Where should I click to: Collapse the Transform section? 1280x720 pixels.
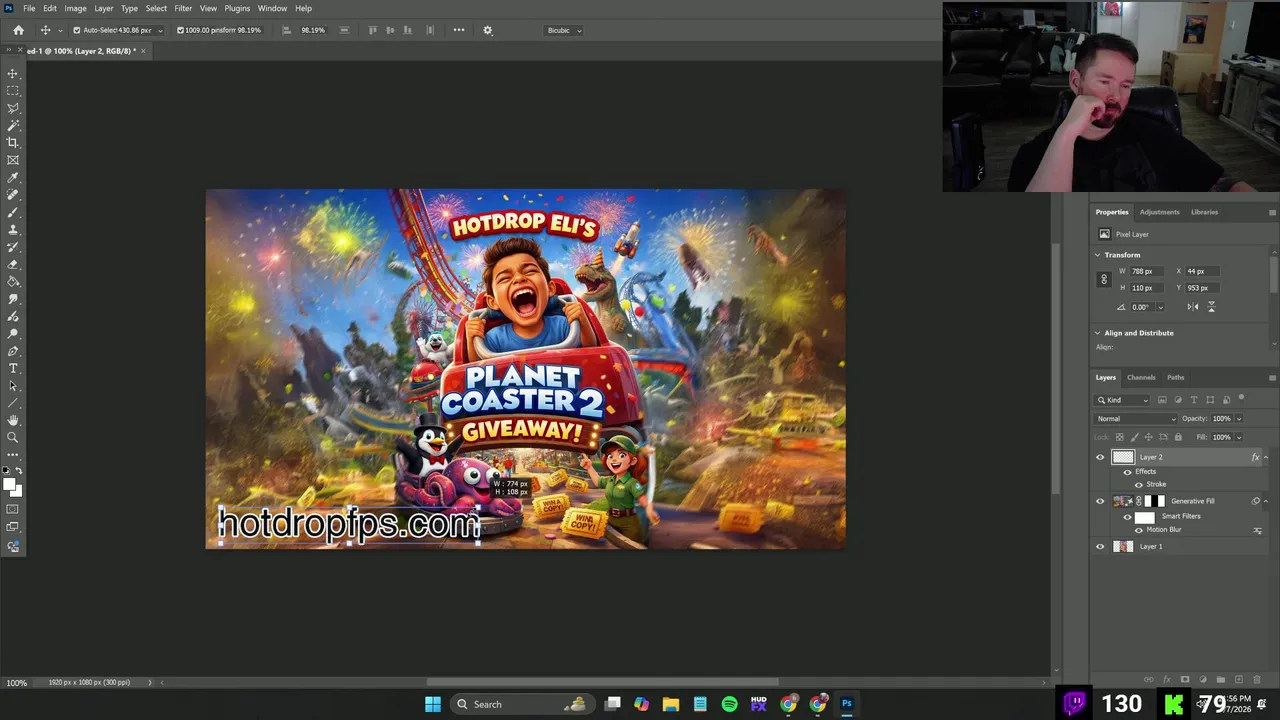(x=1097, y=255)
